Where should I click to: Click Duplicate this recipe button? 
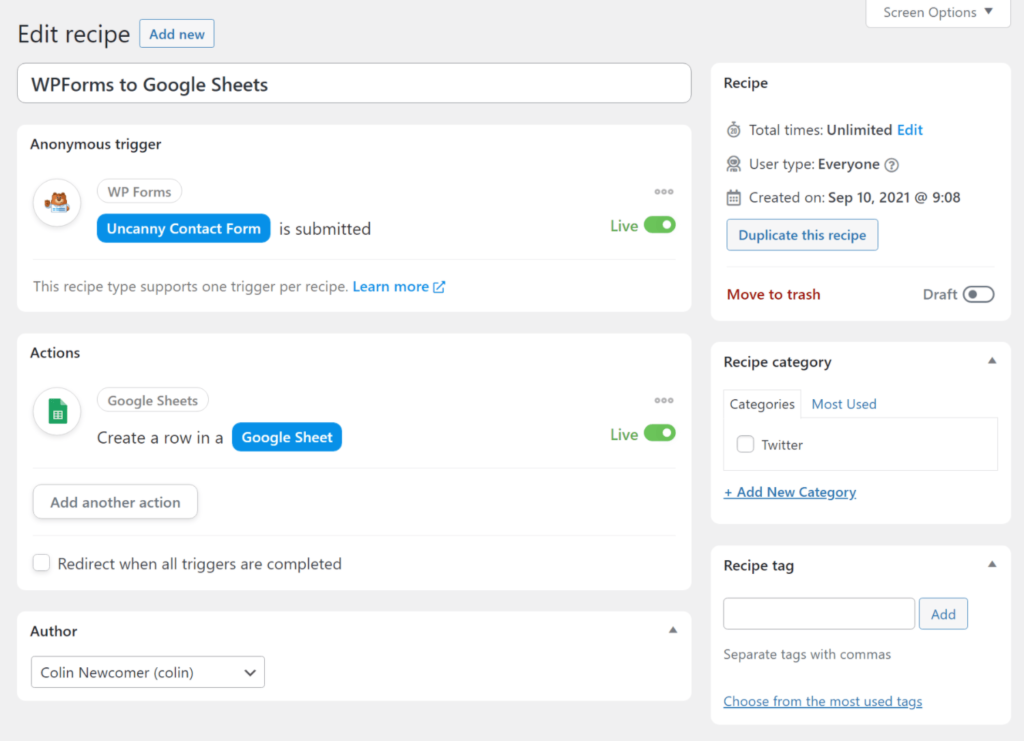coord(802,235)
